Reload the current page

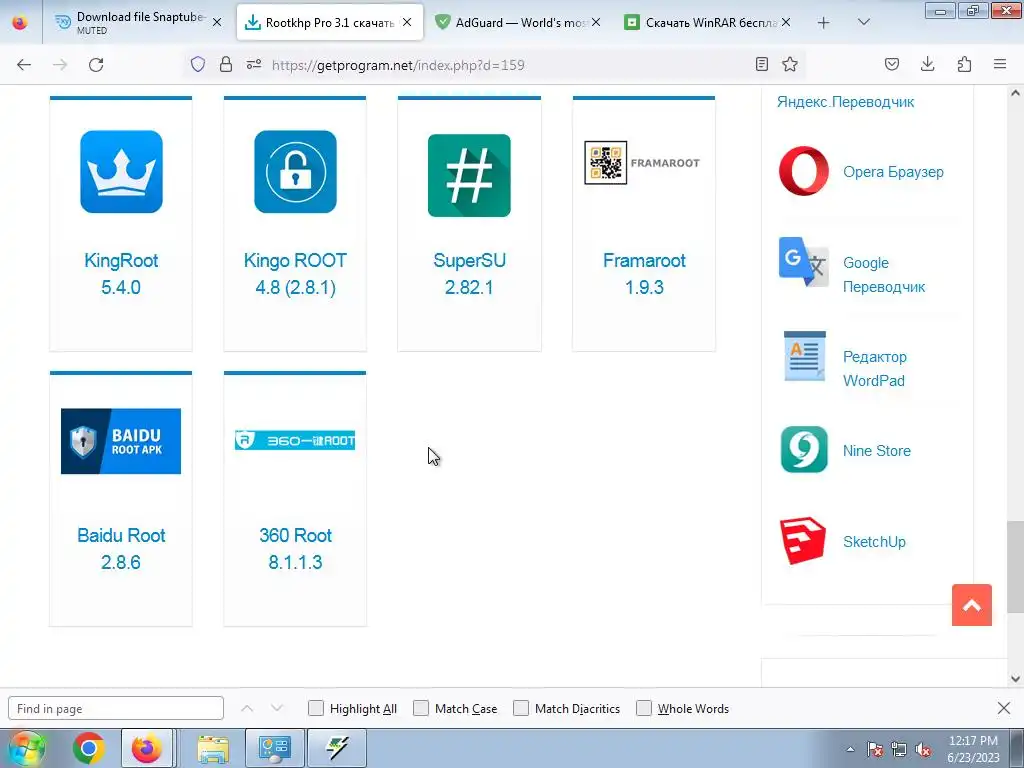coord(96,65)
